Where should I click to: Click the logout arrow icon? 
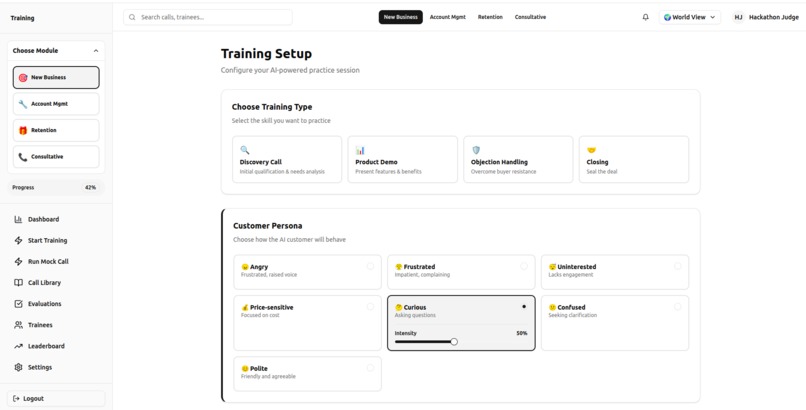pyautogui.click(x=16, y=399)
